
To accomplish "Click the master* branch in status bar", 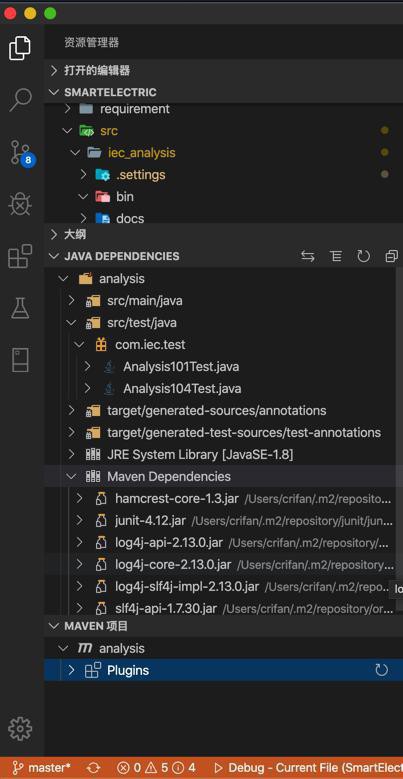I will 42,768.
